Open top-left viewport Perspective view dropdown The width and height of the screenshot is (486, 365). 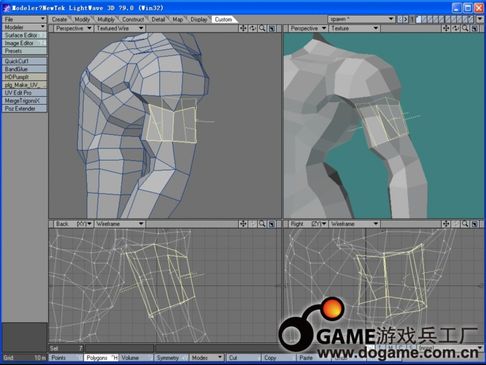(x=73, y=28)
